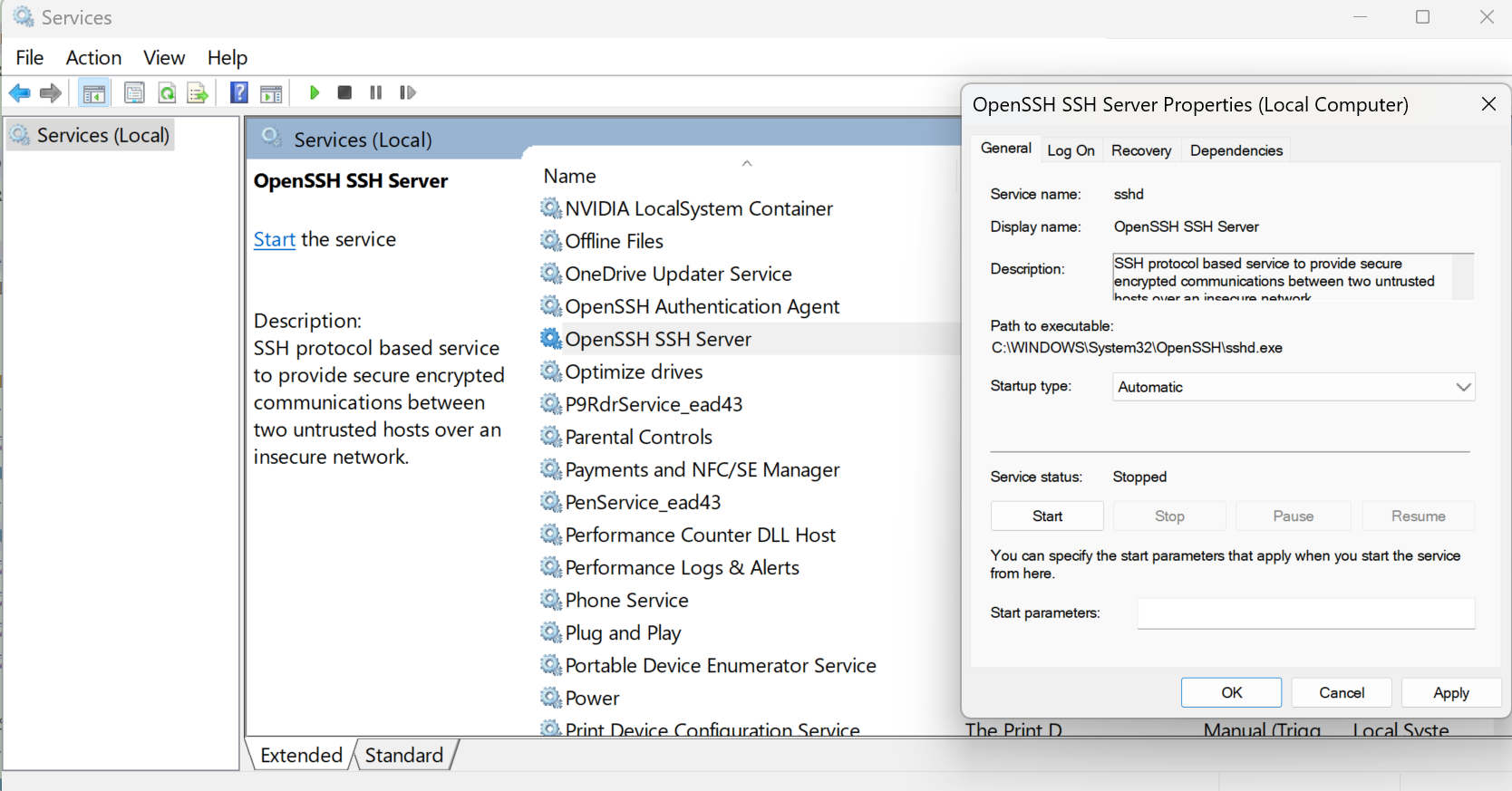Switch to the Log On tab

coord(1071,150)
